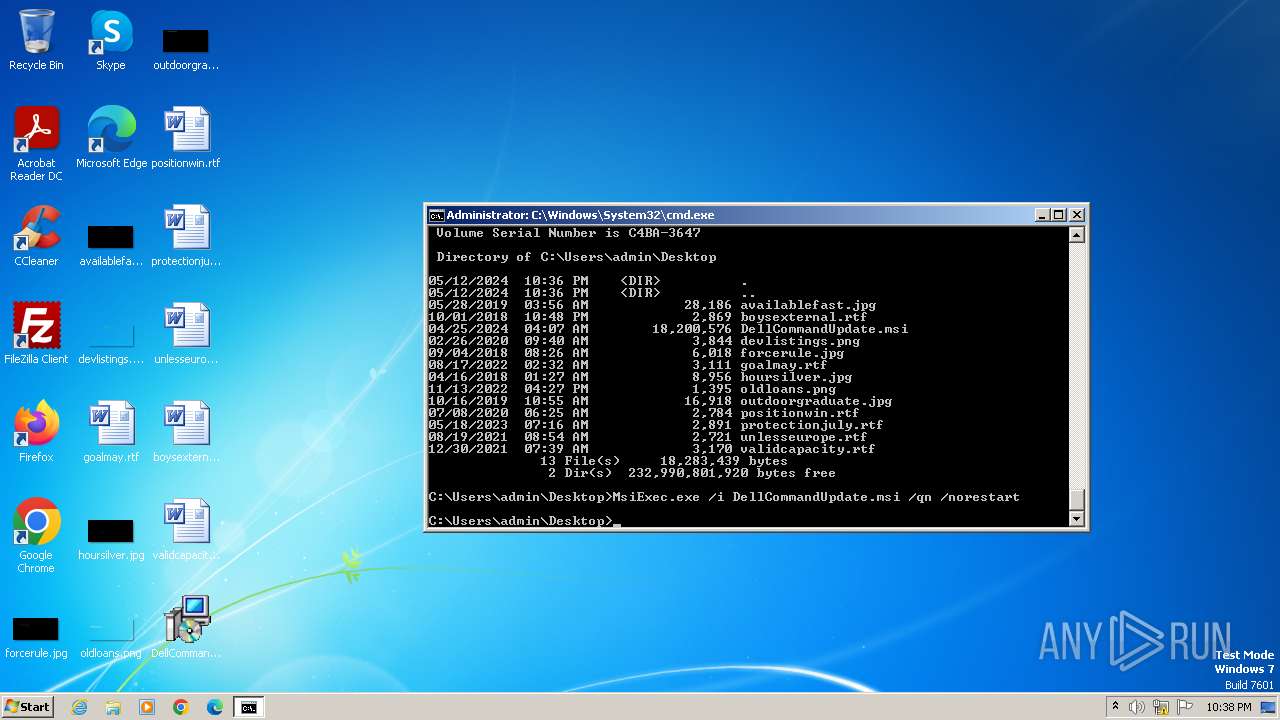Open the taskbar clock showing 10:38 PM

tap(1229, 707)
